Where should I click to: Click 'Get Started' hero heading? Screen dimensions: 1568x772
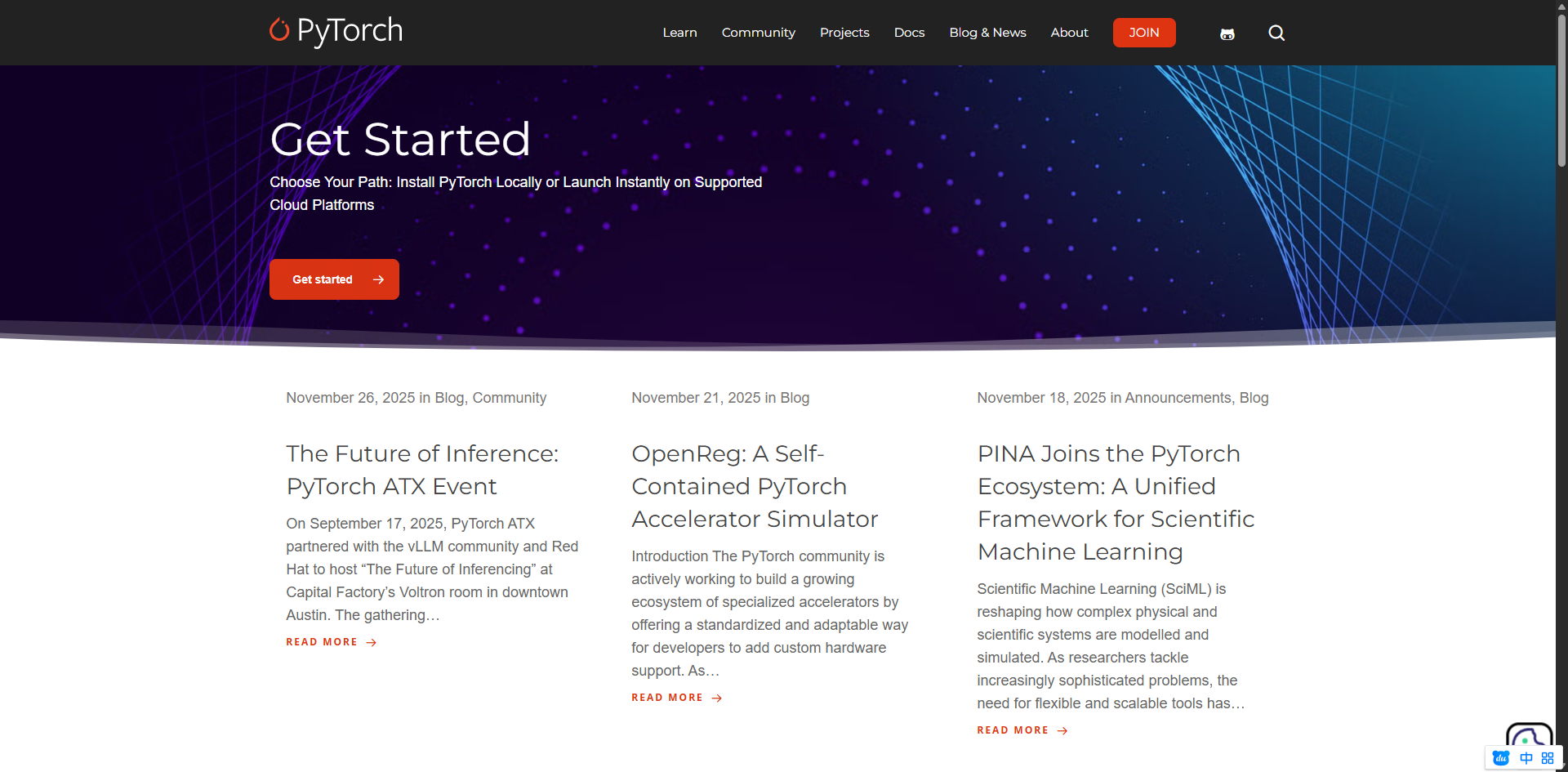[x=400, y=139]
